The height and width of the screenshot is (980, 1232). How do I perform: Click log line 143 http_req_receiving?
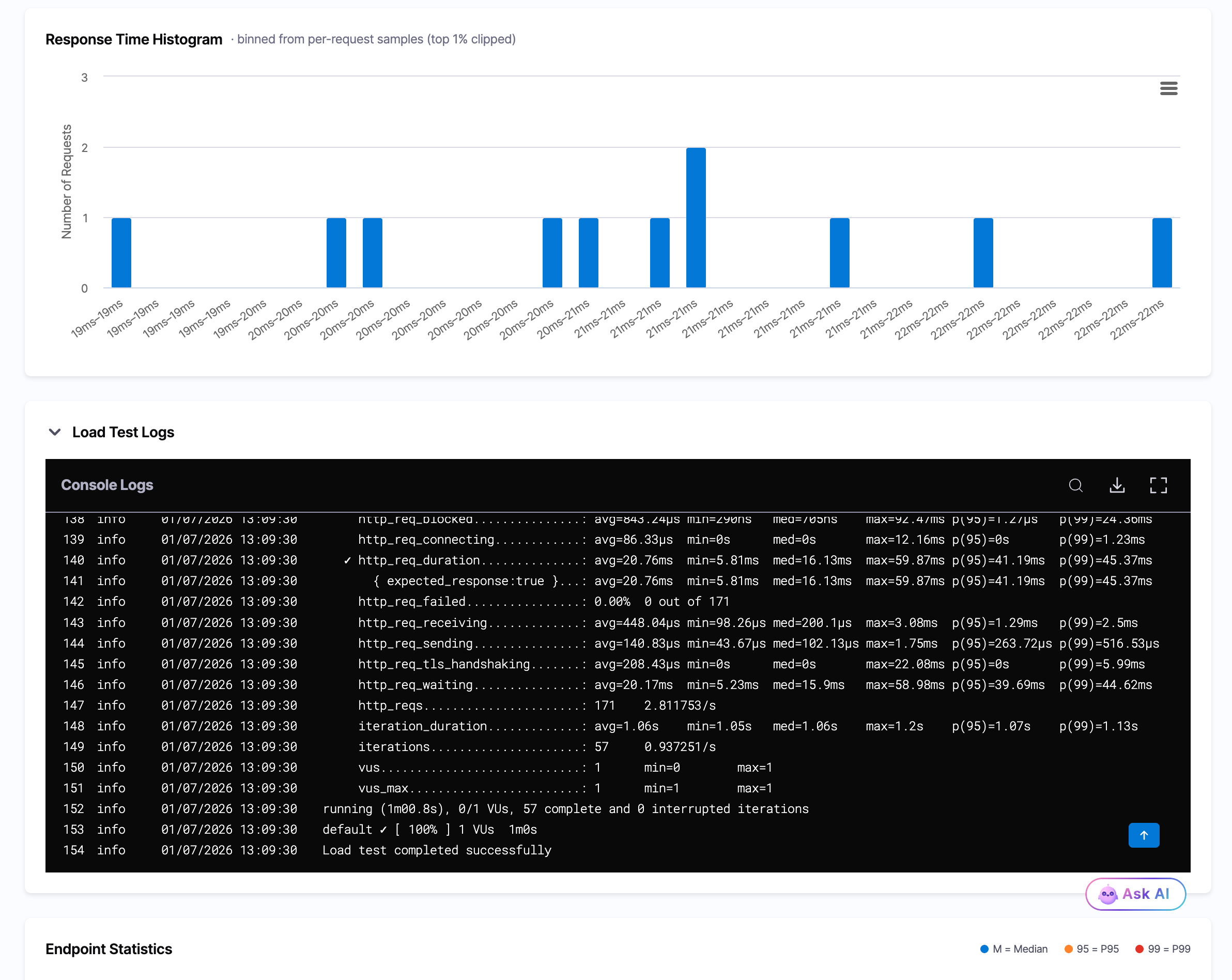pos(618,622)
